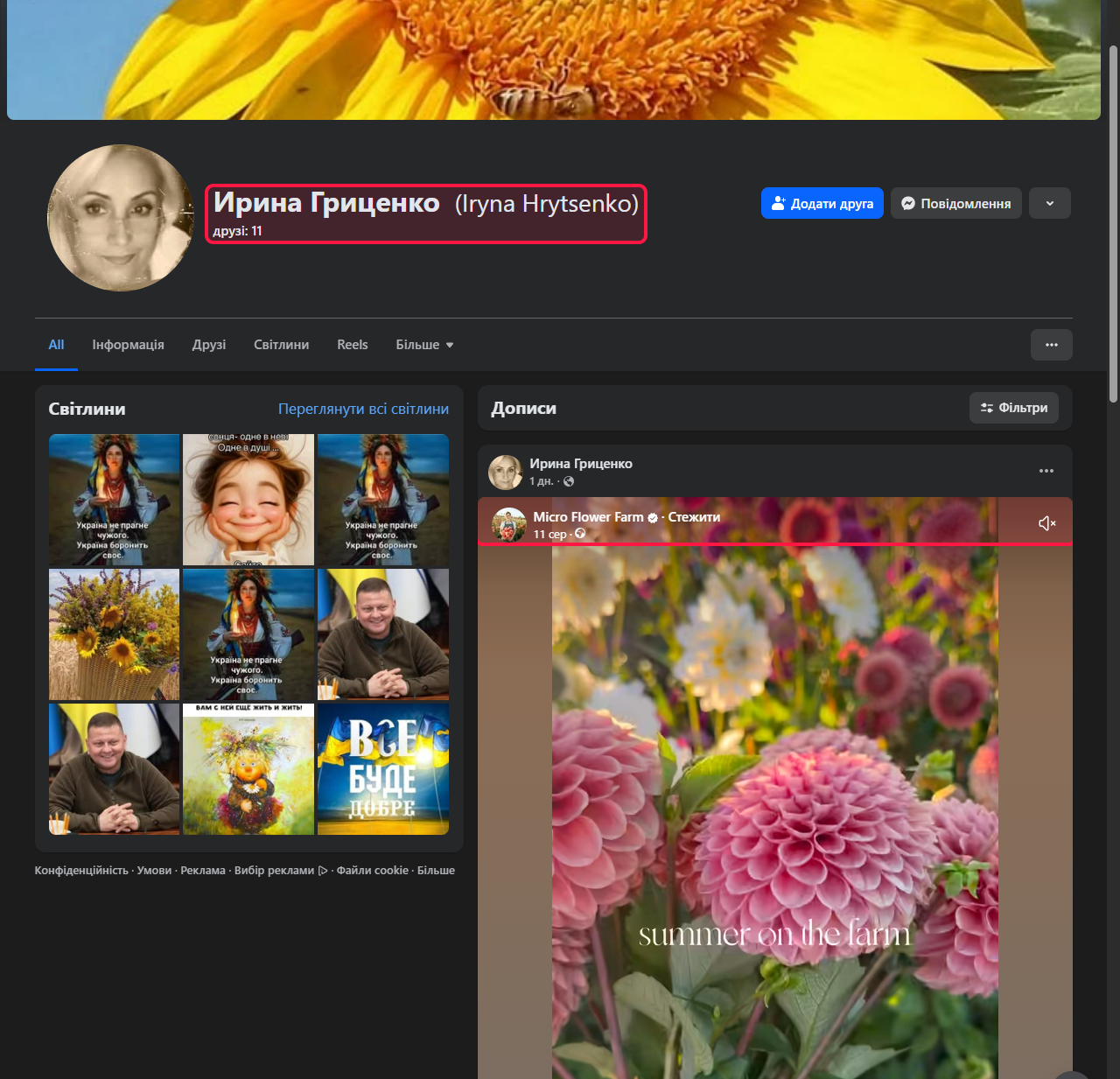
Task: Open Micro Flower Farm page name
Action: [588, 517]
